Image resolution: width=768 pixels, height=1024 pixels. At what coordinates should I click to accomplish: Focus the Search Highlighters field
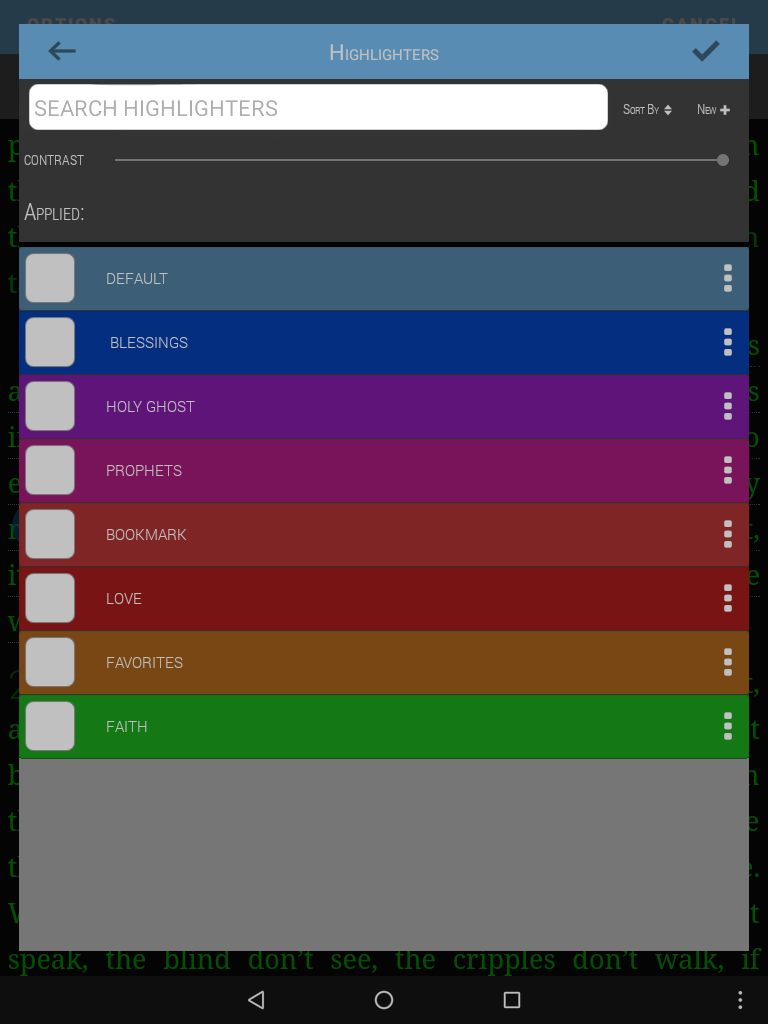pos(318,107)
